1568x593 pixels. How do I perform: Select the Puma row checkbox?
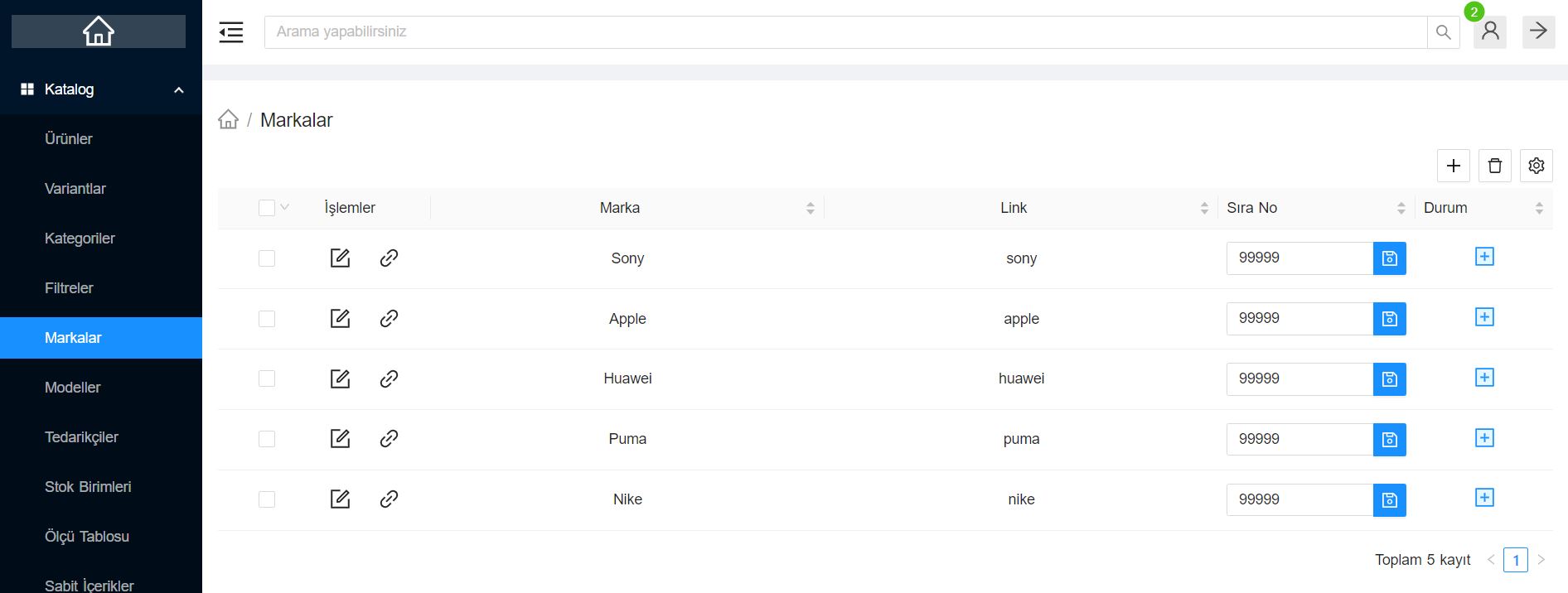pyautogui.click(x=267, y=439)
